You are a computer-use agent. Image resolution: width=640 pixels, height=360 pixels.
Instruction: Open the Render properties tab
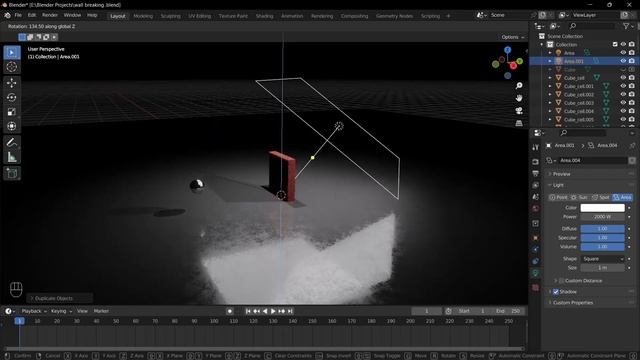pos(536,162)
